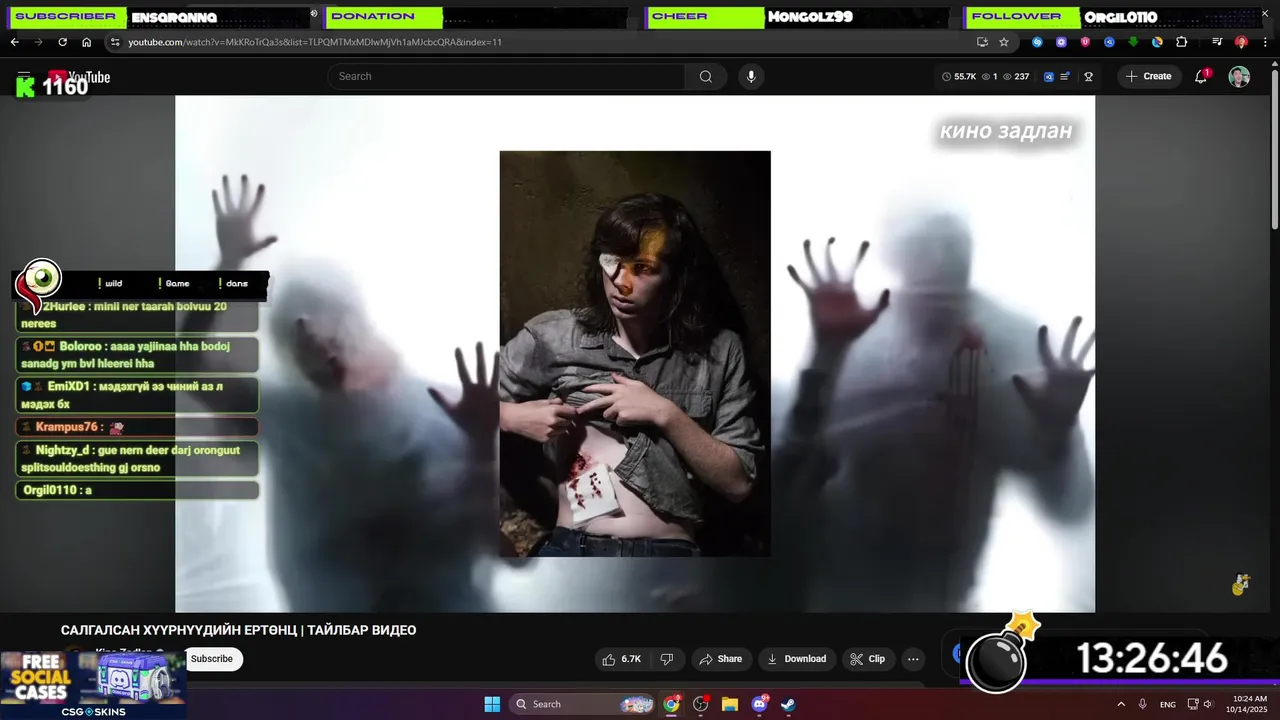The image size is (1280, 720).
Task: Click the browser forward arrow
Action: (38, 42)
